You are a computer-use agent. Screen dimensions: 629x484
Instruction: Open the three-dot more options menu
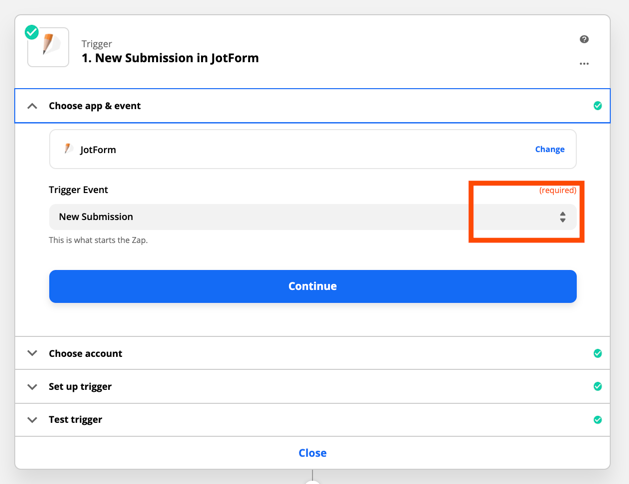[584, 63]
